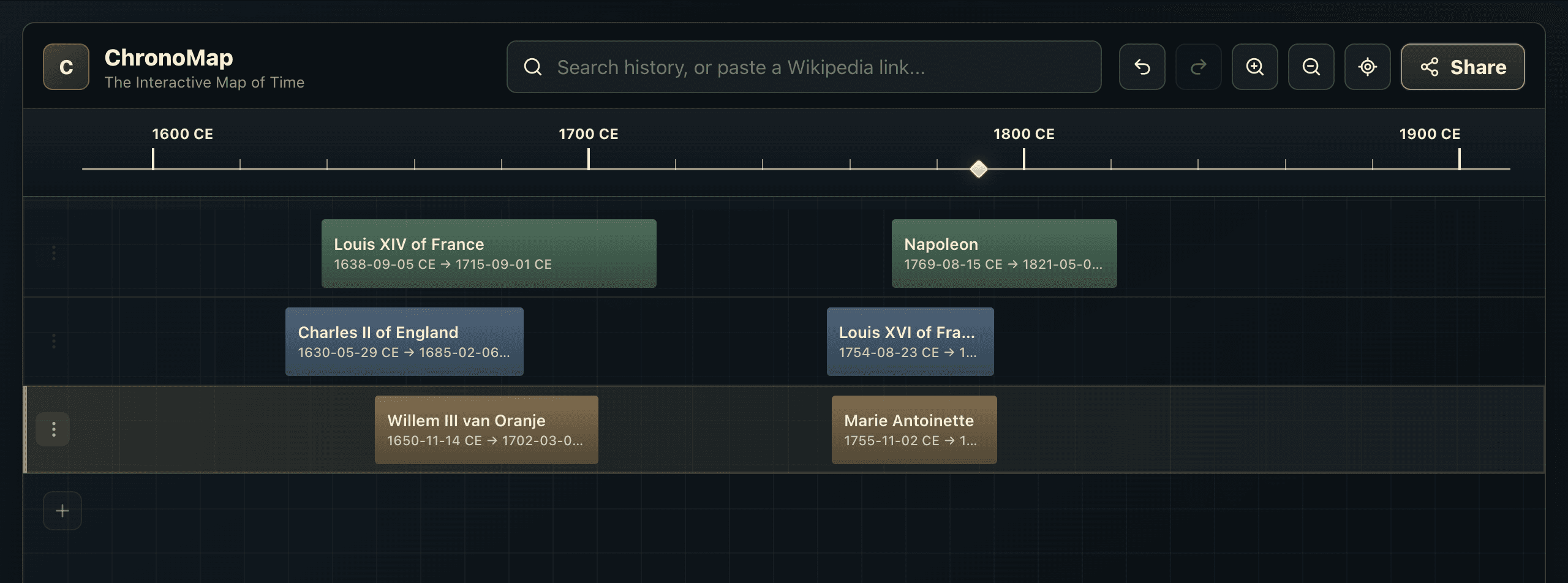Click the 1900 CE ruler label
1568x583 pixels.
click(x=1430, y=134)
